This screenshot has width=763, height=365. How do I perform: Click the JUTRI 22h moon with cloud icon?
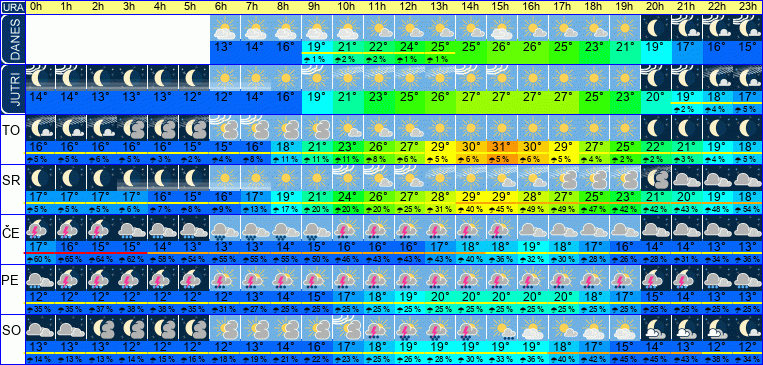717,78
